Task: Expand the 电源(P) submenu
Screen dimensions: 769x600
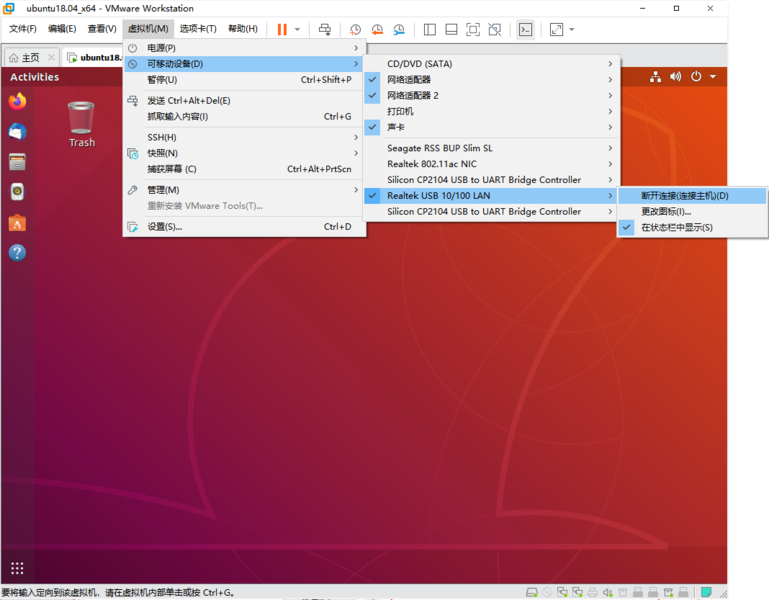Action: pos(244,48)
